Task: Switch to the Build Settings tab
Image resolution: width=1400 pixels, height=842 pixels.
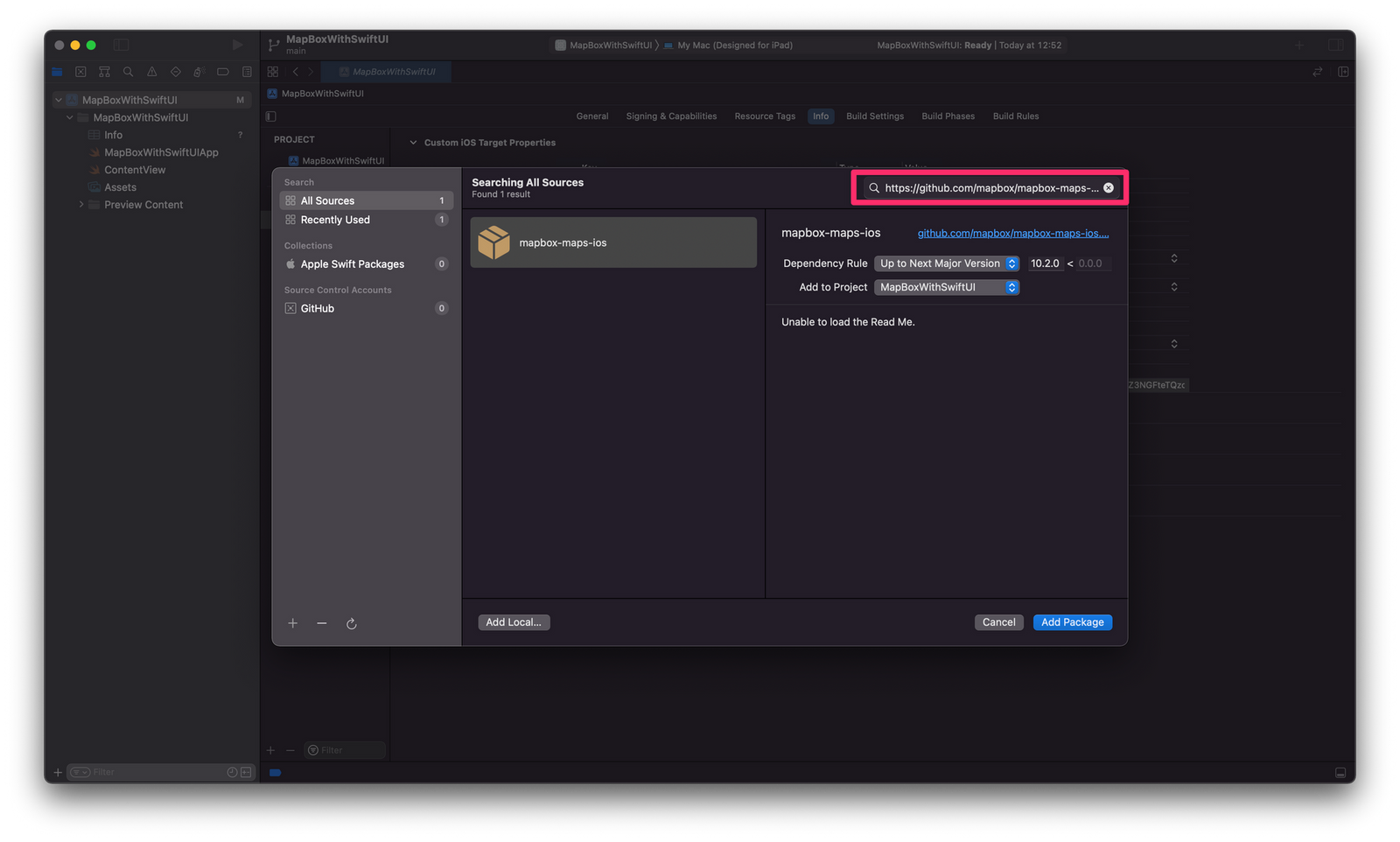Action: (x=874, y=116)
